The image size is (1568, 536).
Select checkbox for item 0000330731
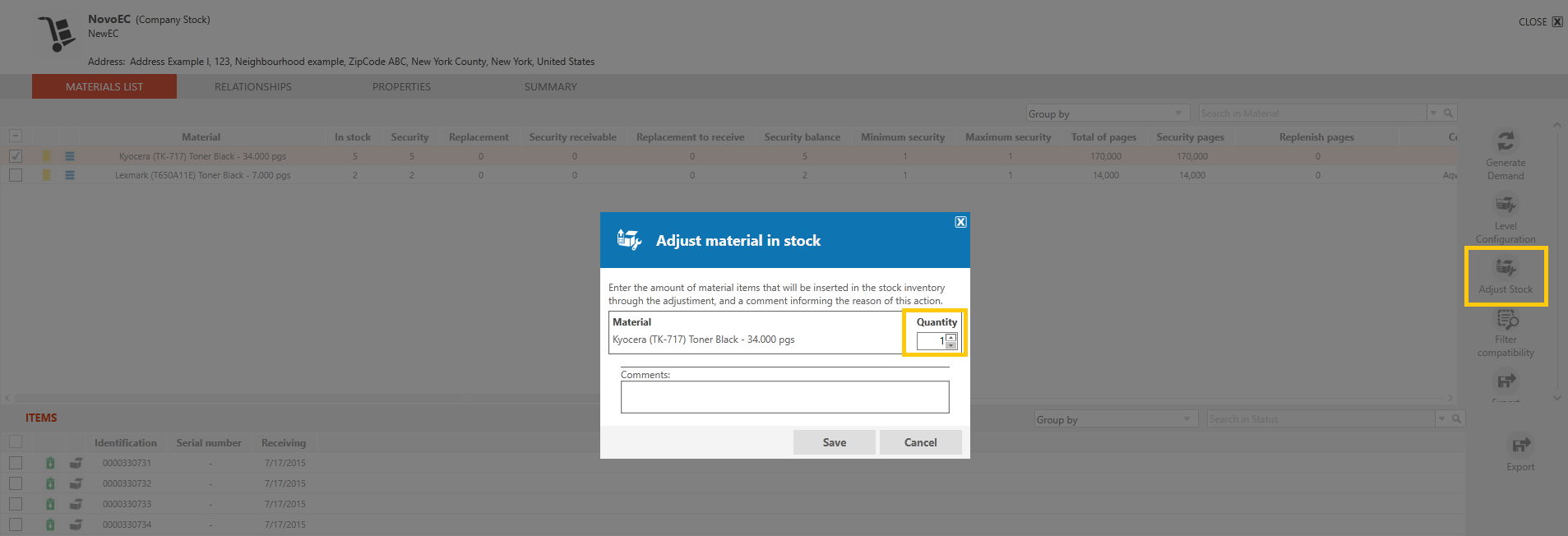(x=16, y=463)
